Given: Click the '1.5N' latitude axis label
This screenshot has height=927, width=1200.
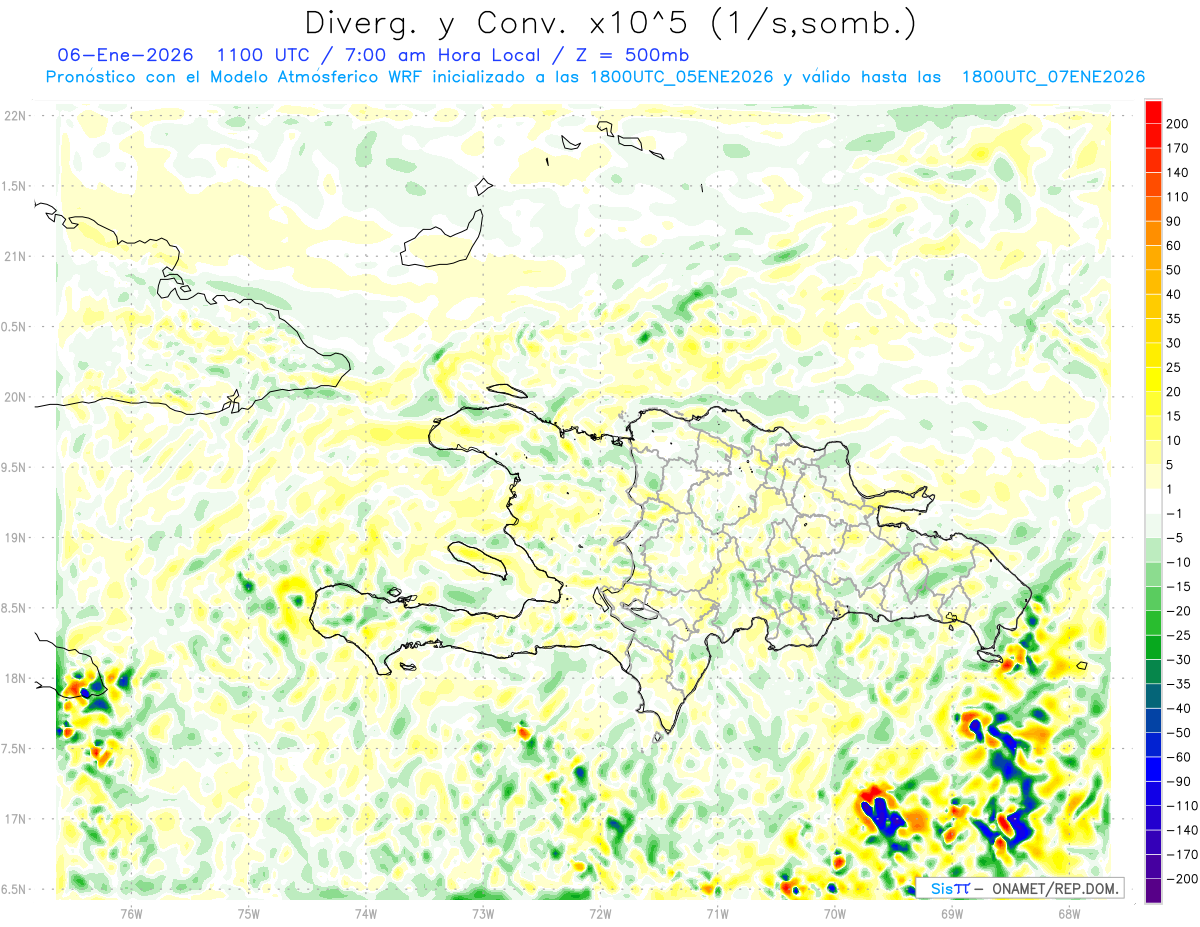Looking at the screenshot, I should (14, 187).
